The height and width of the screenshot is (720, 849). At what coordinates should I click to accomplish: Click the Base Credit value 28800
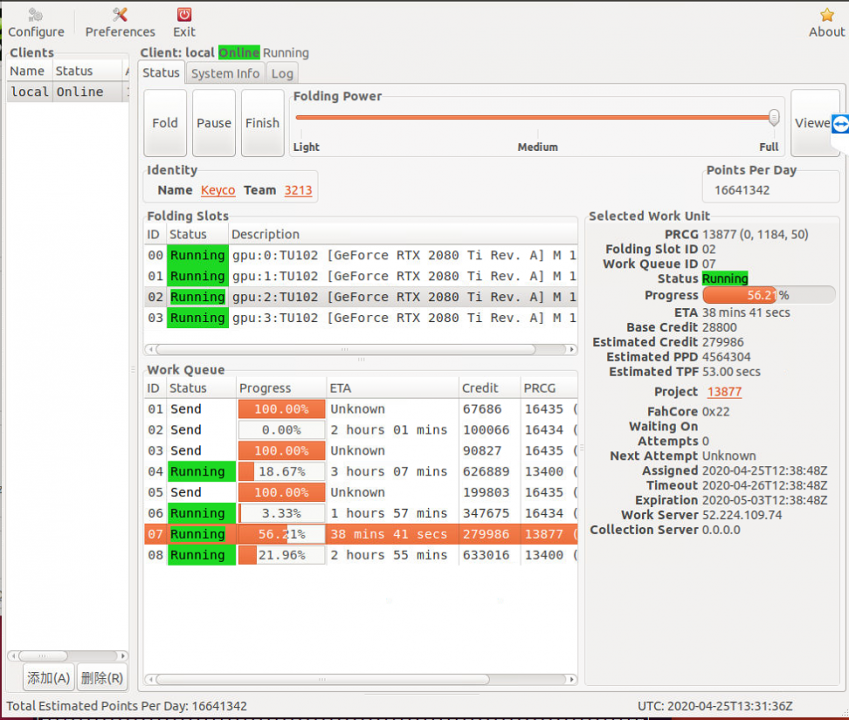[720, 328]
